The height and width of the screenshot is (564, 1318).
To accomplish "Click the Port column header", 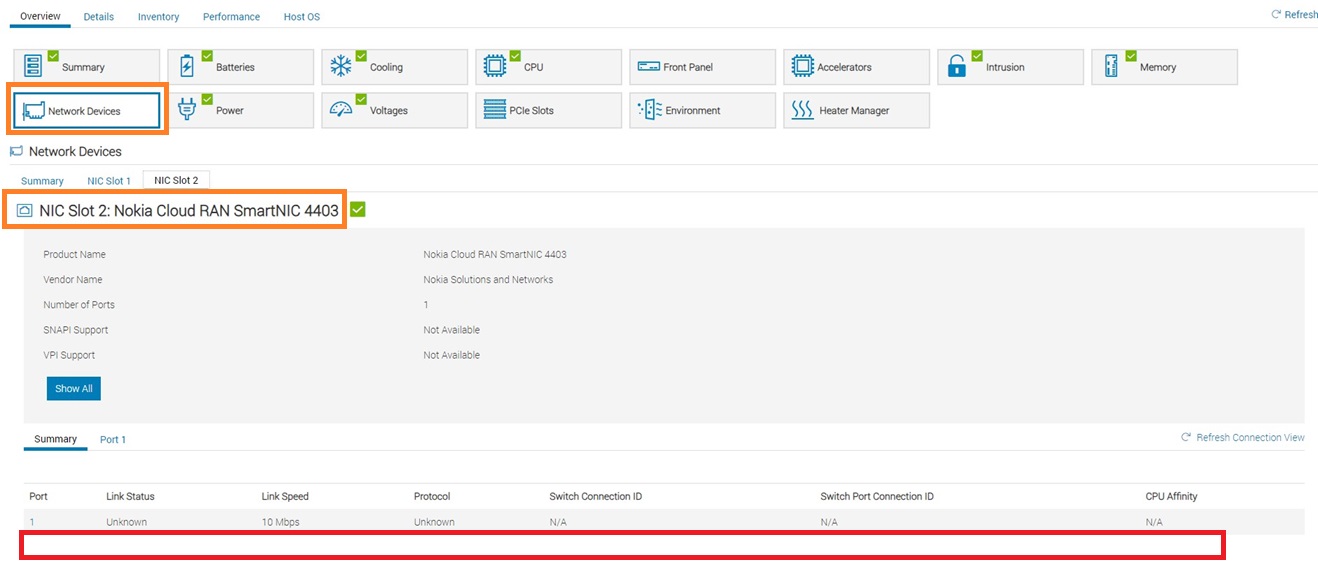I will [x=38, y=496].
